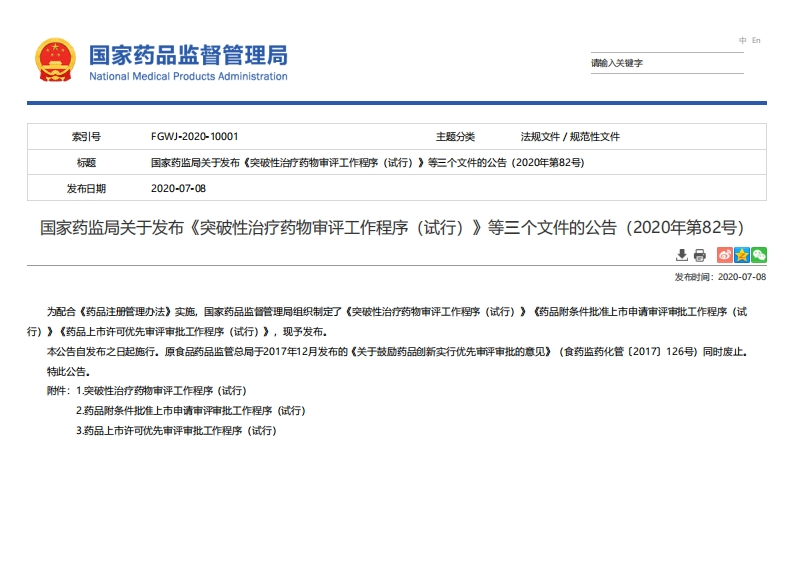Open attachment 3 药品上市许可优先审评审批工作程序
This screenshot has width=793, height=561.
175,430
